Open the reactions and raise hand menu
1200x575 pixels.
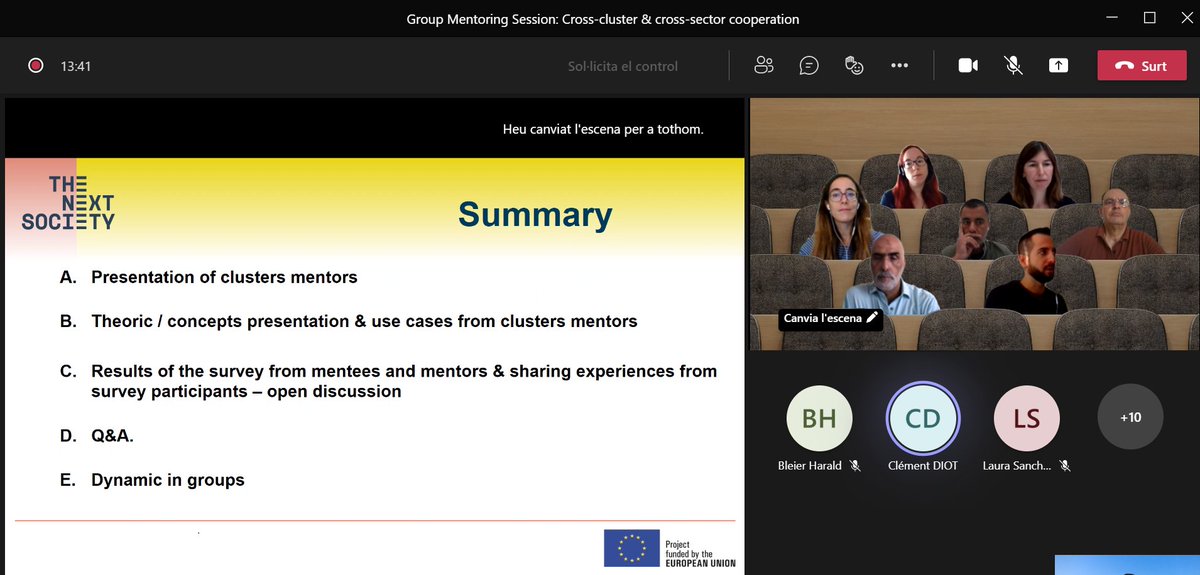pos(853,66)
